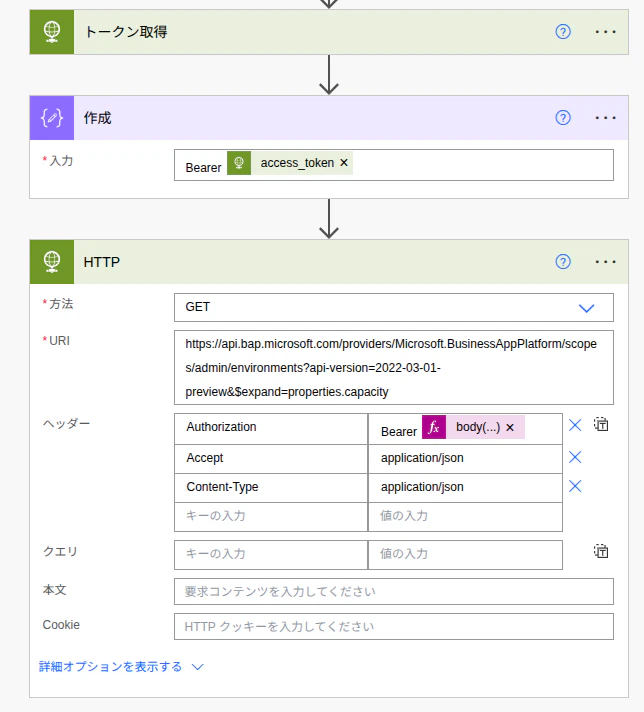Switch headers to text mode icon

[x=601, y=425]
